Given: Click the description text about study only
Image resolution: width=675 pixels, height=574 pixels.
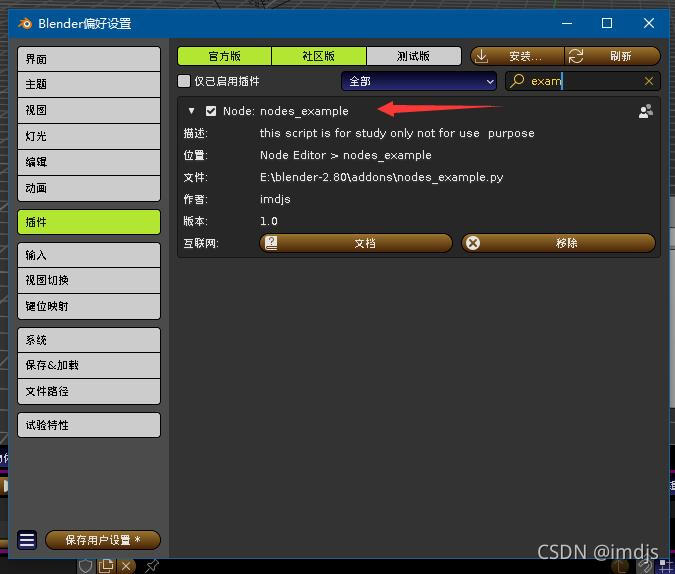Looking at the screenshot, I should coord(397,133).
